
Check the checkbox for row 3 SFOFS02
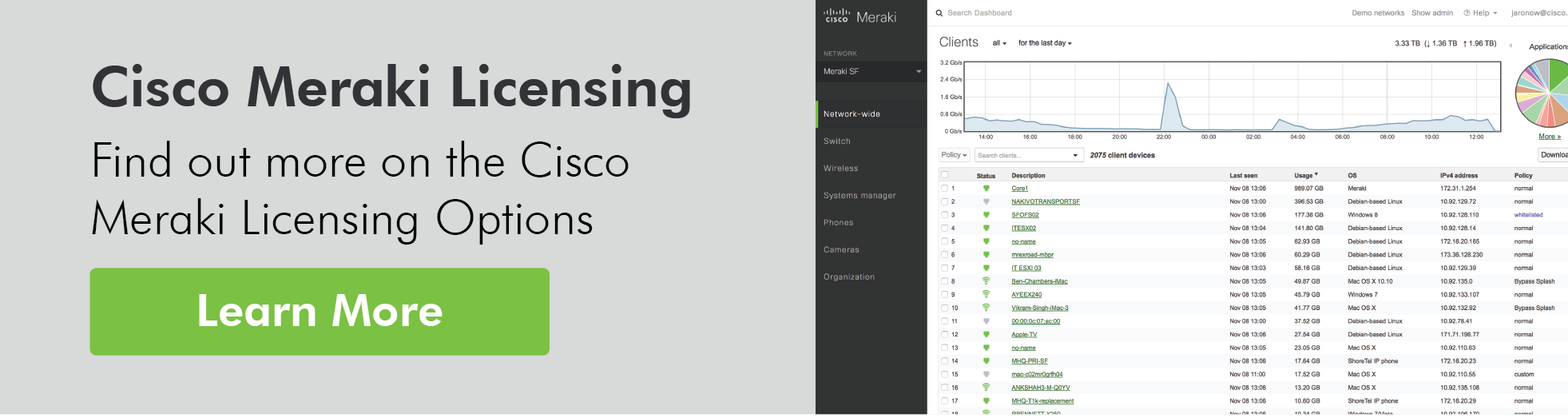[945, 215]
